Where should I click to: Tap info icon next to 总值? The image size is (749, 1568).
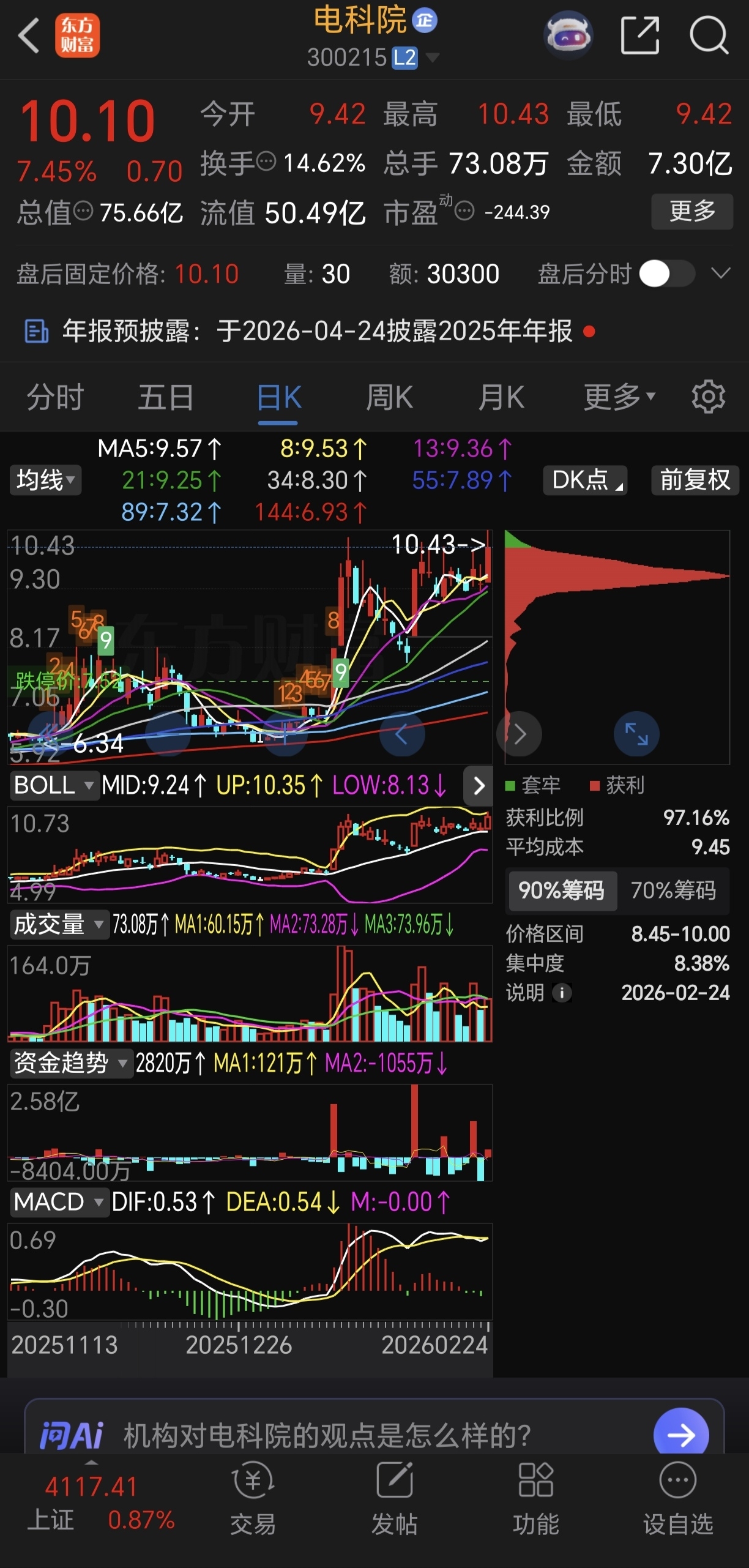[x=83, y=212]
